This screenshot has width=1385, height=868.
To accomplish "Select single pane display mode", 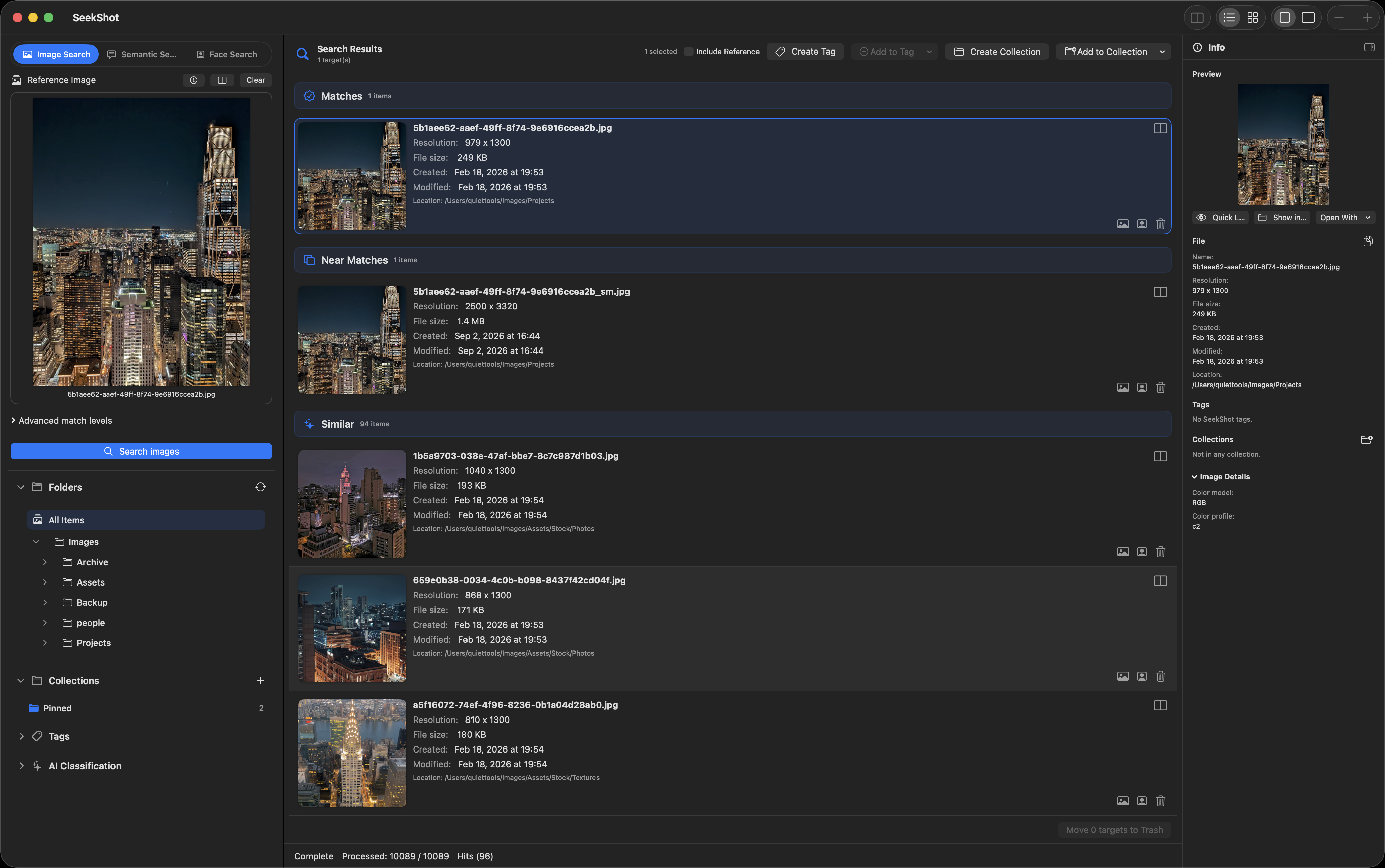I will pos(1285,18).
